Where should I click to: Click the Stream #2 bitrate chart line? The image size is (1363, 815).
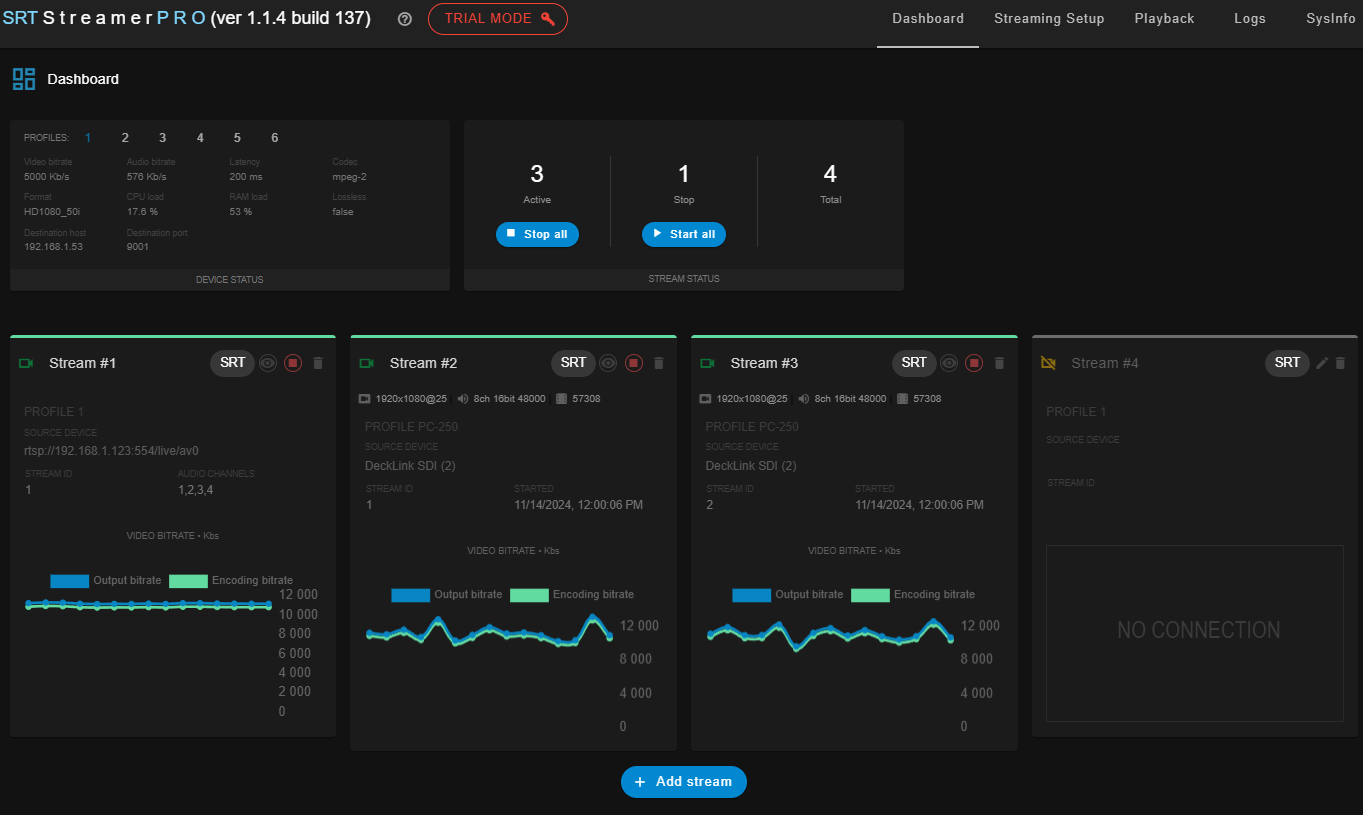tap(489, 632)
